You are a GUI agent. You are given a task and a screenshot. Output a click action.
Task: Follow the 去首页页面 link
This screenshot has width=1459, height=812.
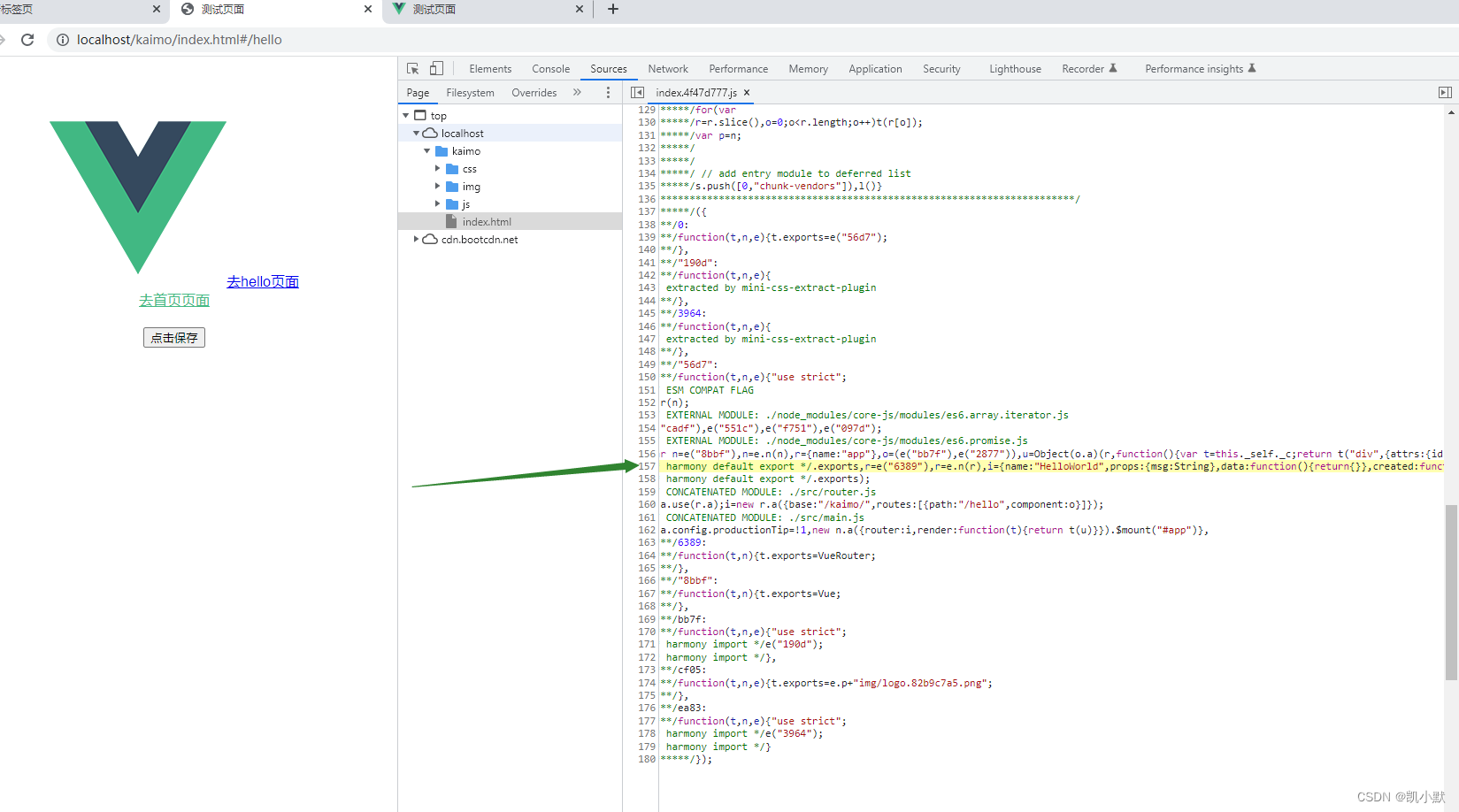click(174, 300)
